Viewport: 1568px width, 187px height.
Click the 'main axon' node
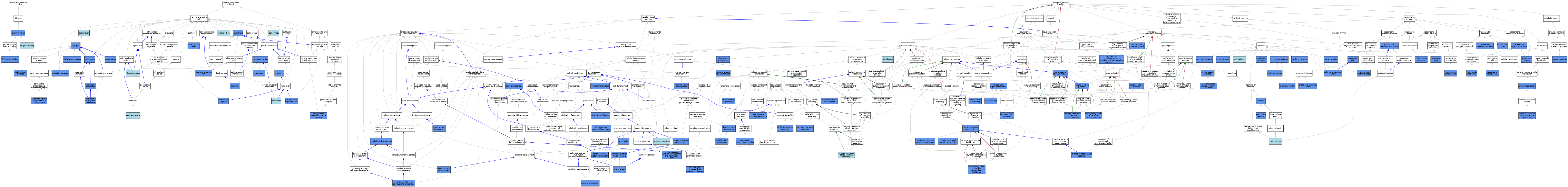coord(285,86)
